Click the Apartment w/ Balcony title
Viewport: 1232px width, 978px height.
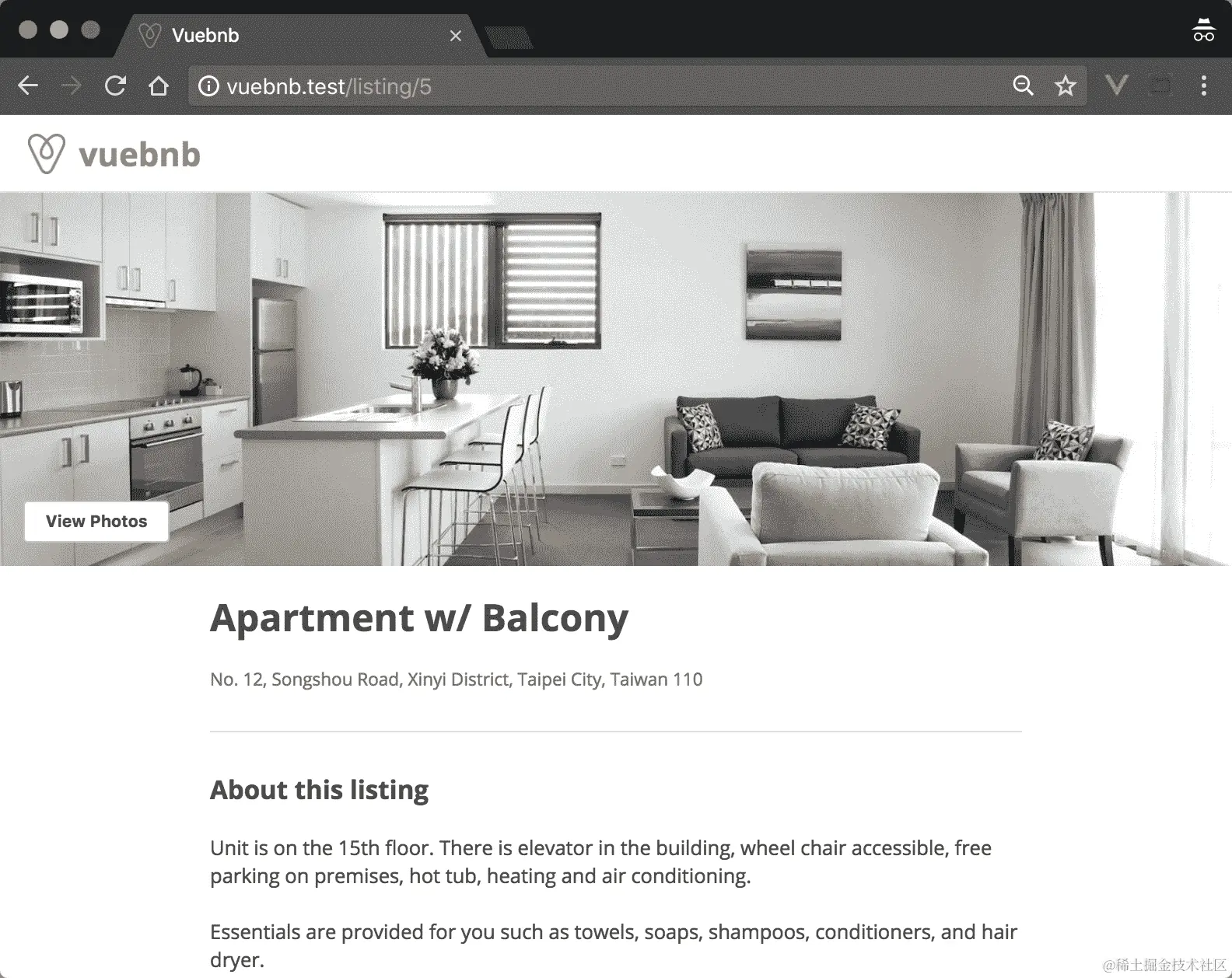pos(419,618)
